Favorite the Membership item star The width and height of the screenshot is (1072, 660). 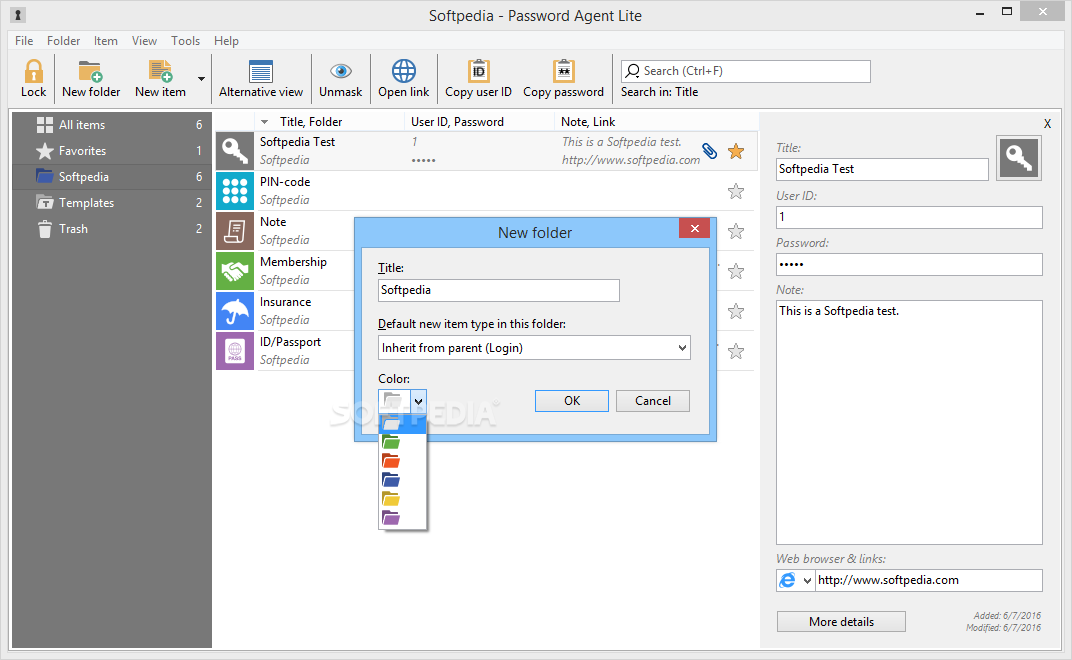click(x=736, y=271)
